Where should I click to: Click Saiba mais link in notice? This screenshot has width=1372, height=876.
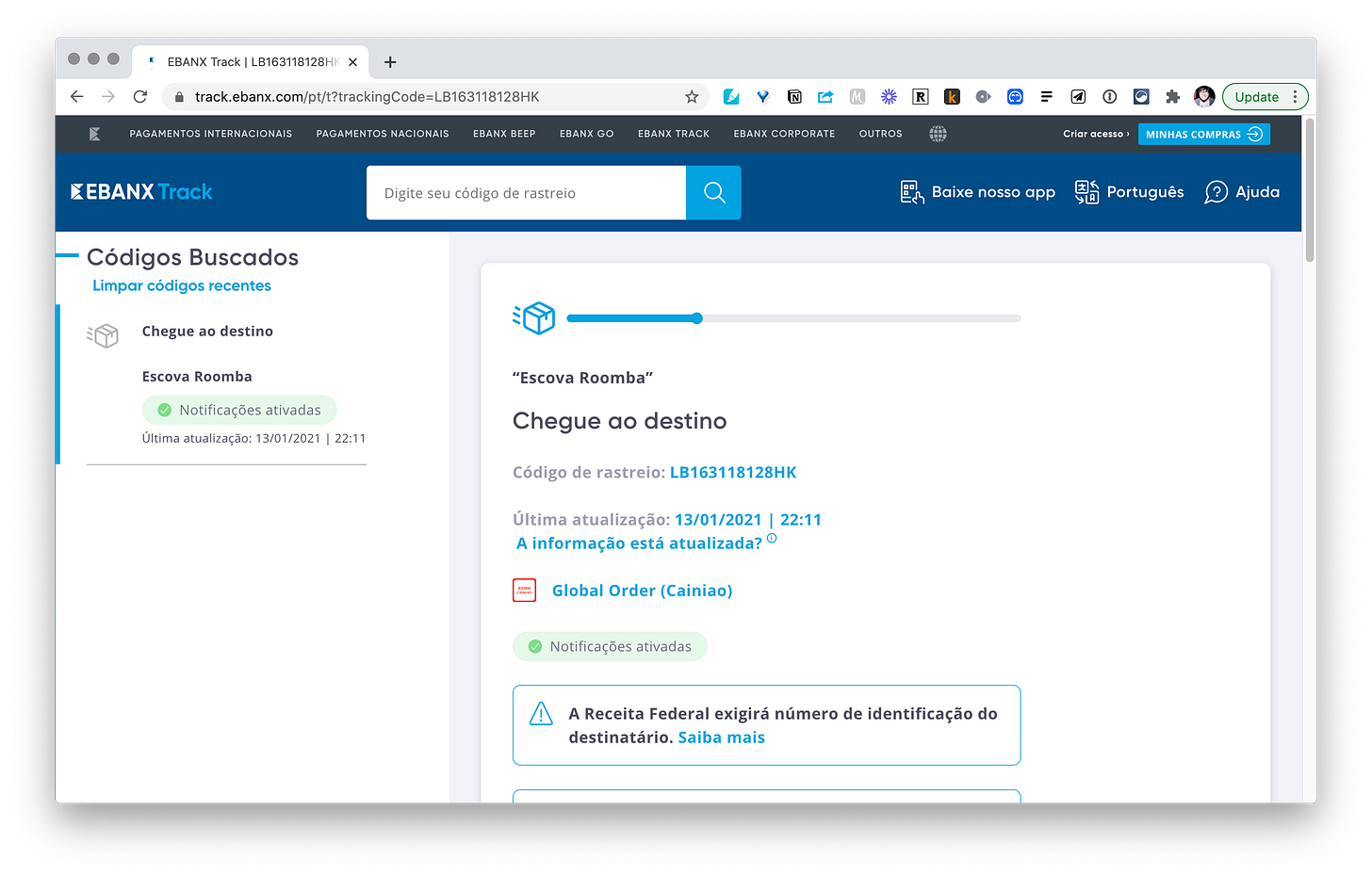click(x=721, y=738)
